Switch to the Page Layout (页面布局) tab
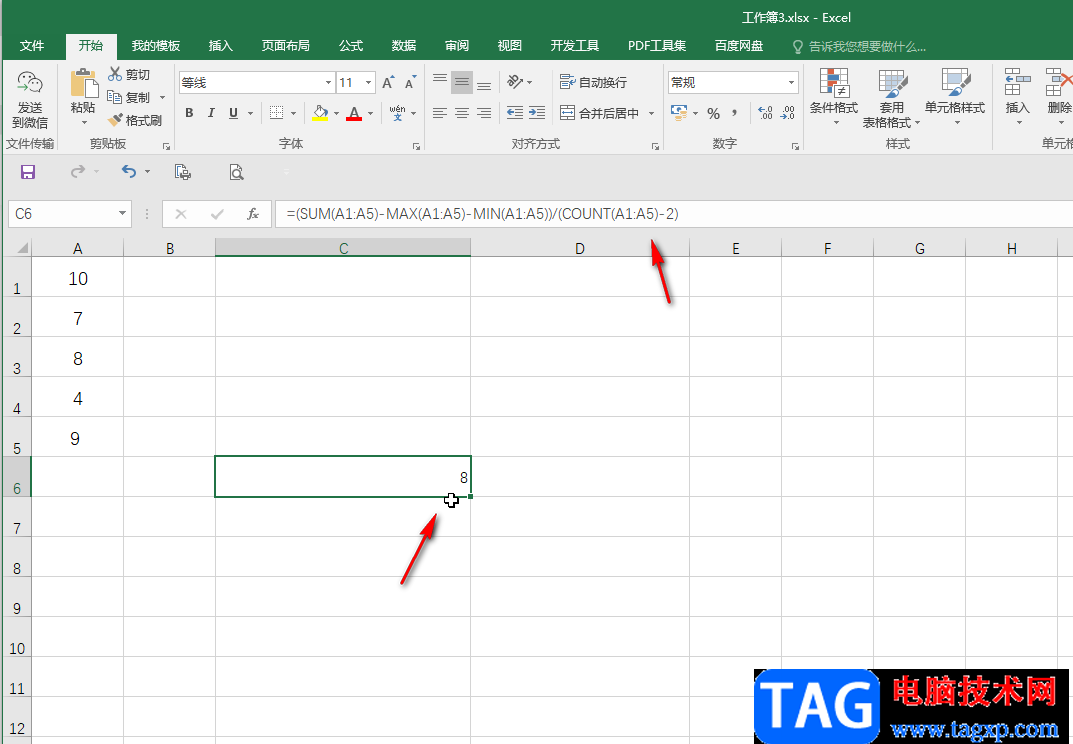Viewport: 1073px width, 744px height. 285,46
